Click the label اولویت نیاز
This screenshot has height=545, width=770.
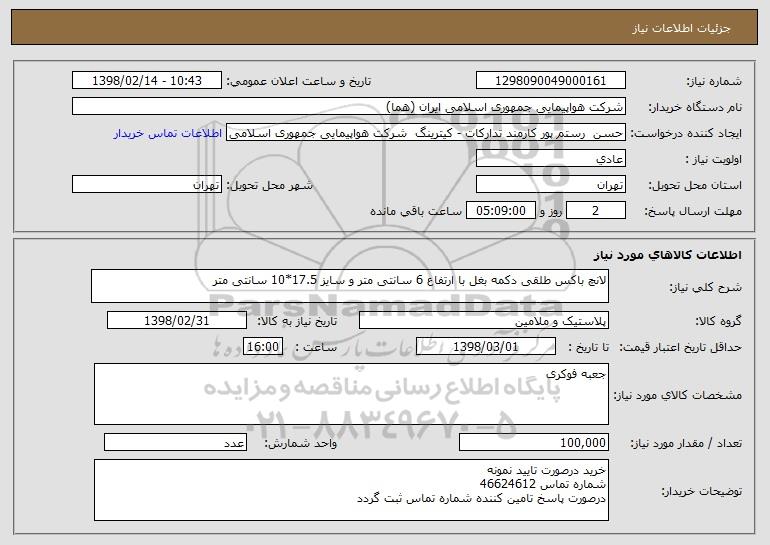pos(714,159)
